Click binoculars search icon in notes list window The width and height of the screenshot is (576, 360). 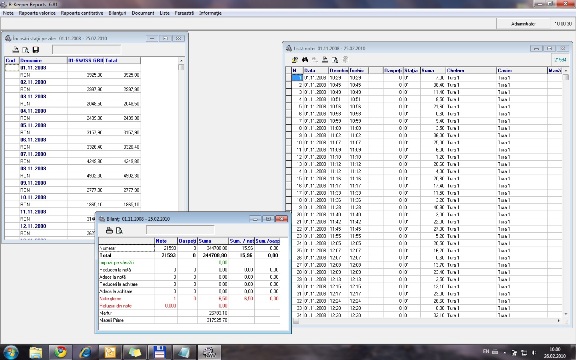[x=305, y=60]
